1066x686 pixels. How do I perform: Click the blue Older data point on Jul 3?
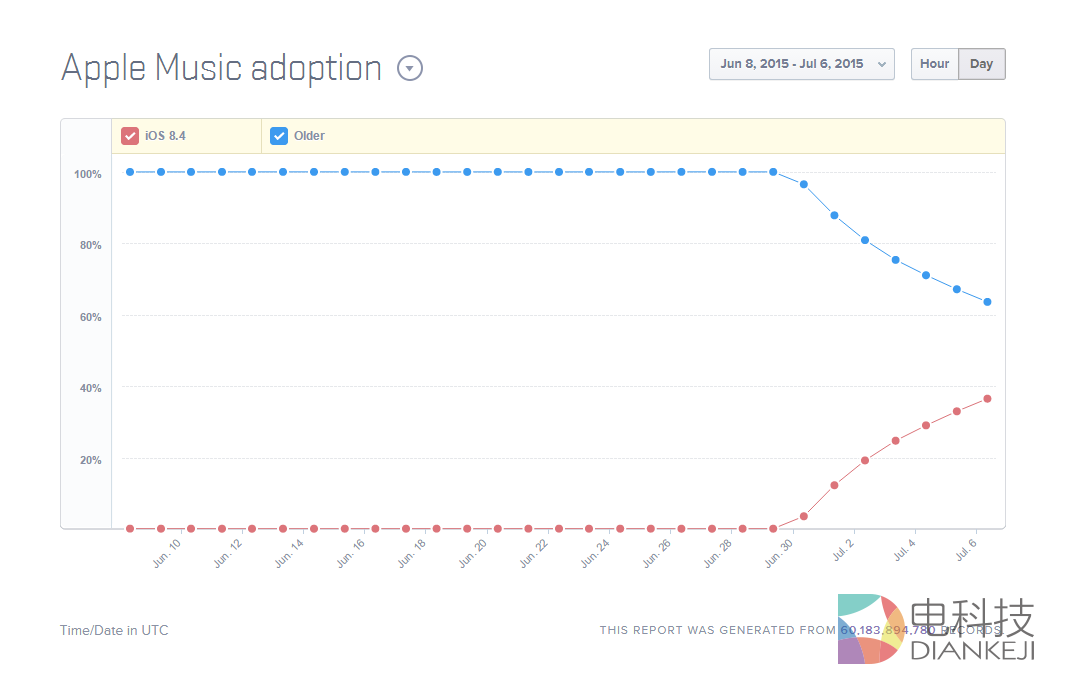[895, 260]
